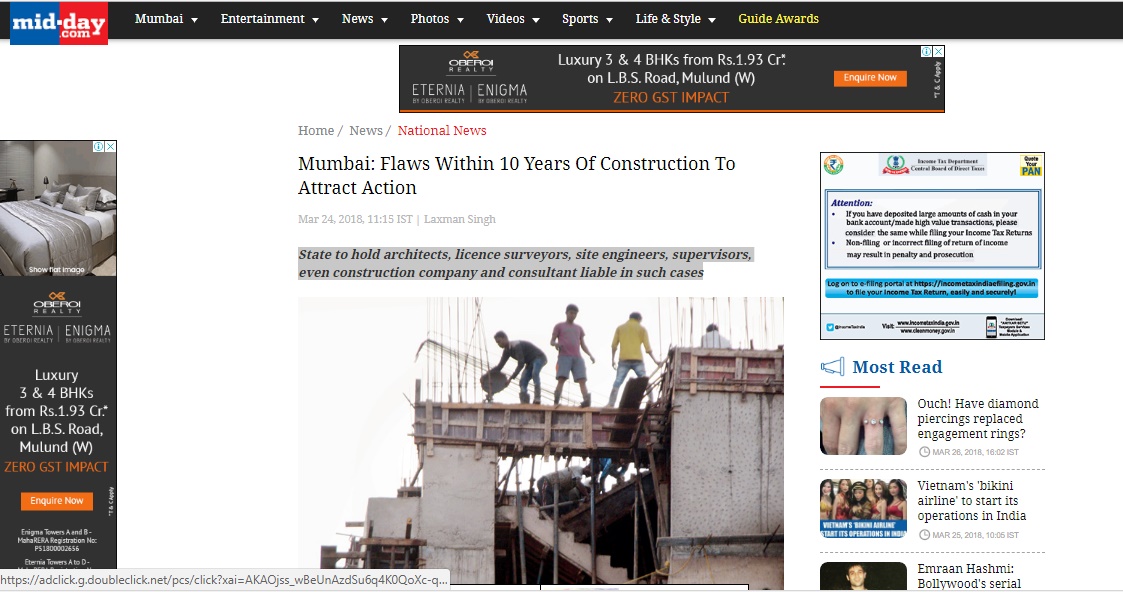Screen dimensions: 1123x592
Task: Click the e-filing portal link in tax ad
Action: (932, 288)
